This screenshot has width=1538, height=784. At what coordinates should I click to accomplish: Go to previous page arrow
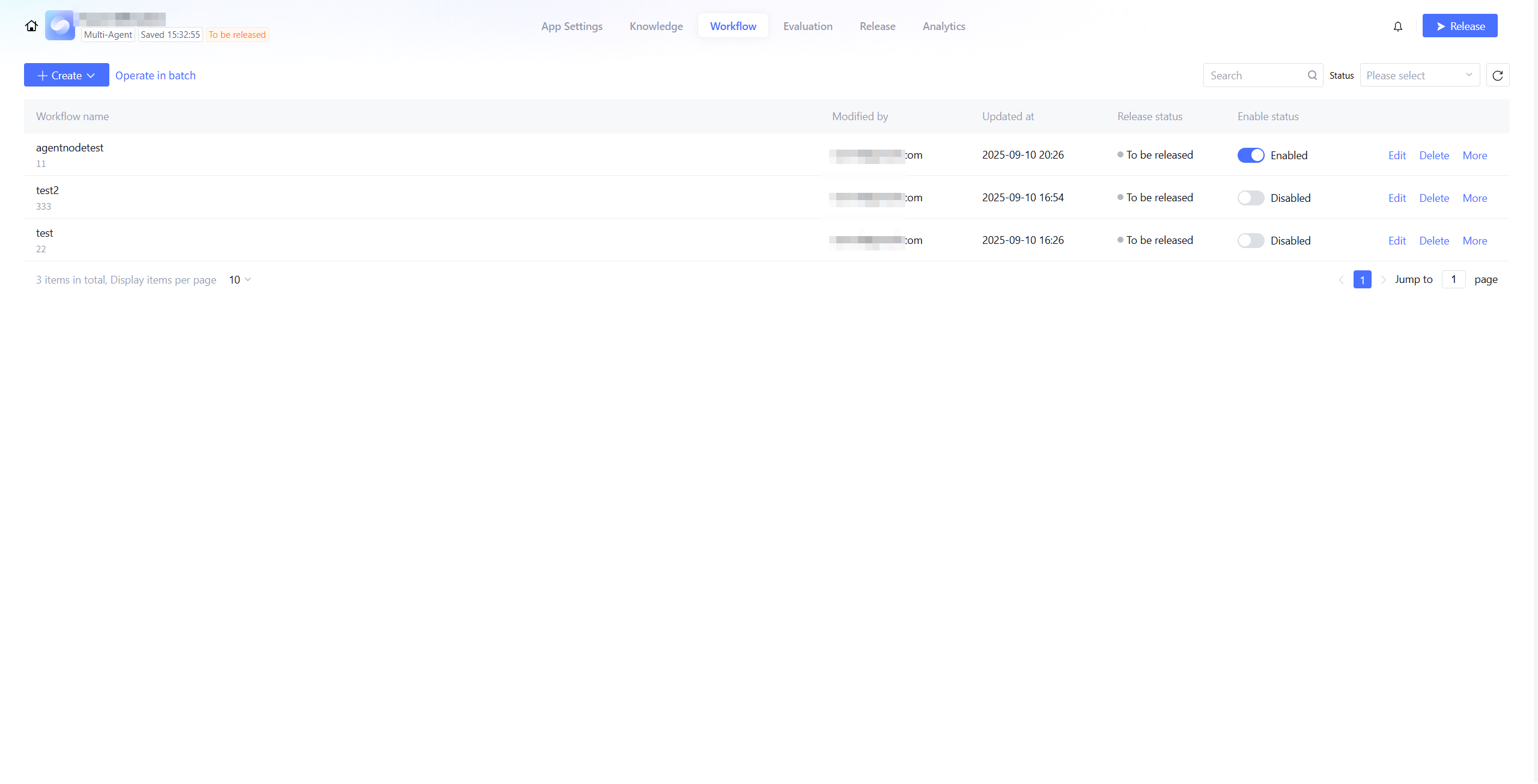[x=1341, y=280]
